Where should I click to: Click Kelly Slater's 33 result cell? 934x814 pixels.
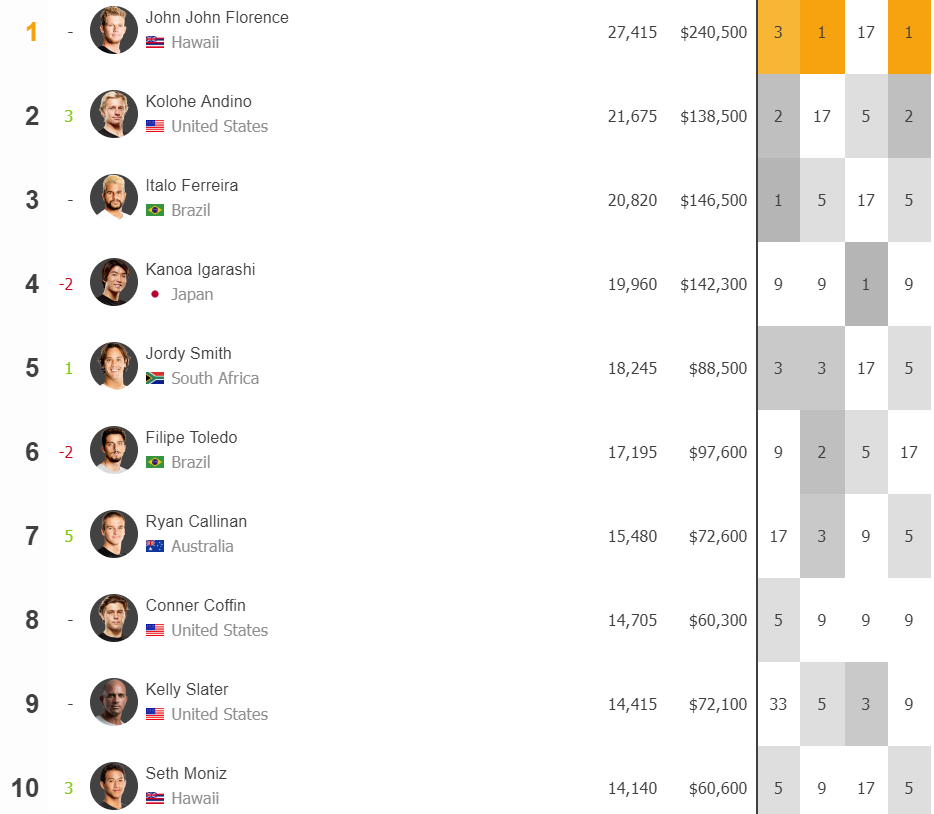[779, 704]
